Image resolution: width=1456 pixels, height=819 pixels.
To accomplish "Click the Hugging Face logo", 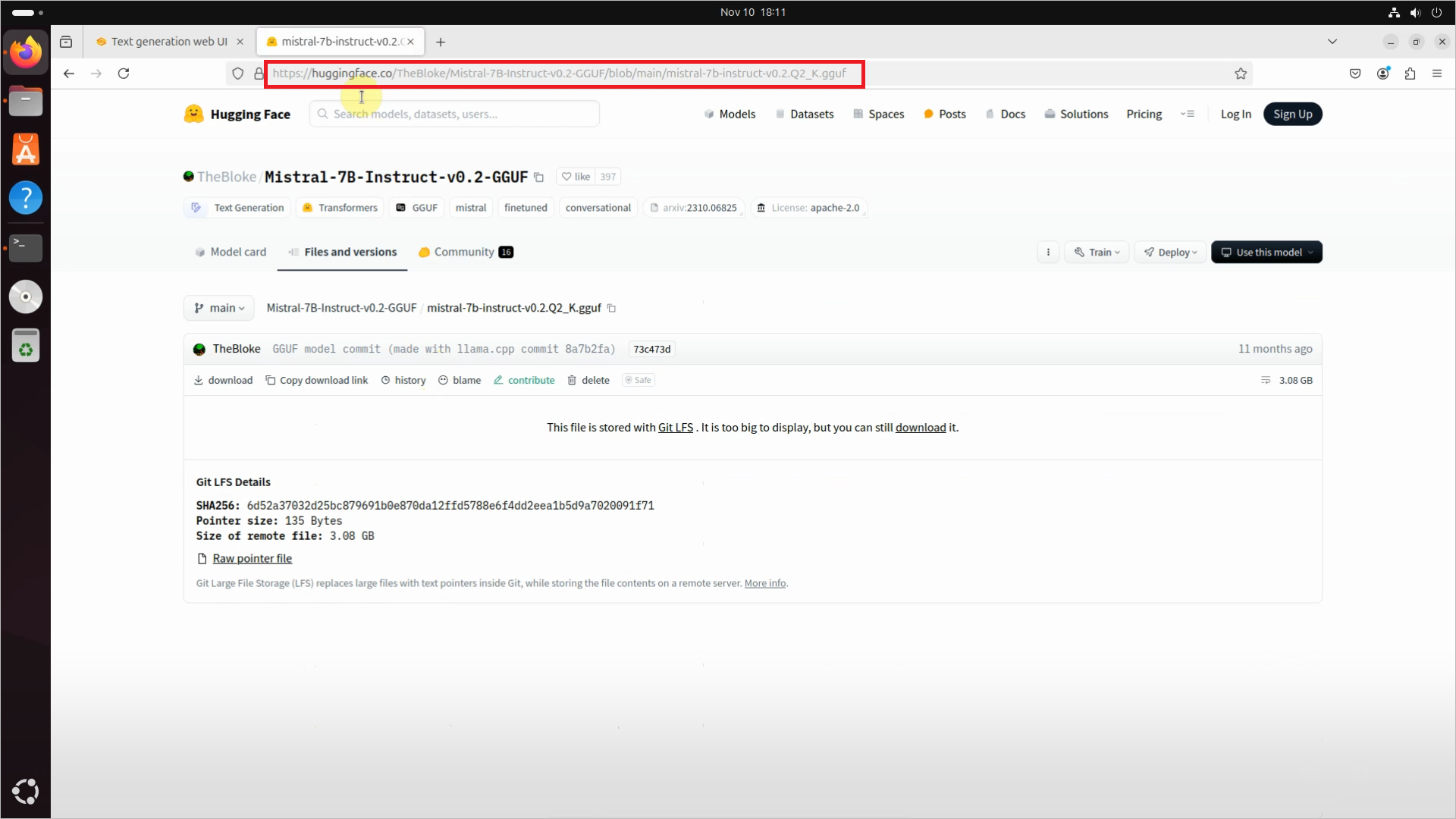I will (237, 114).
